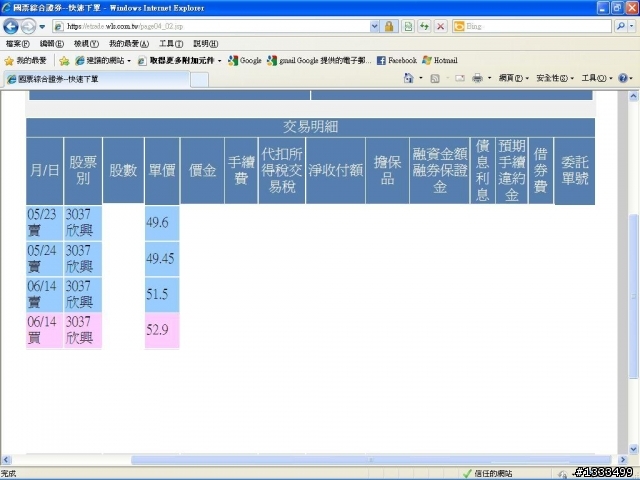The image size is (640, 480).
Task: Click the 05/24 賣 date cell
Action: point(44,258)
